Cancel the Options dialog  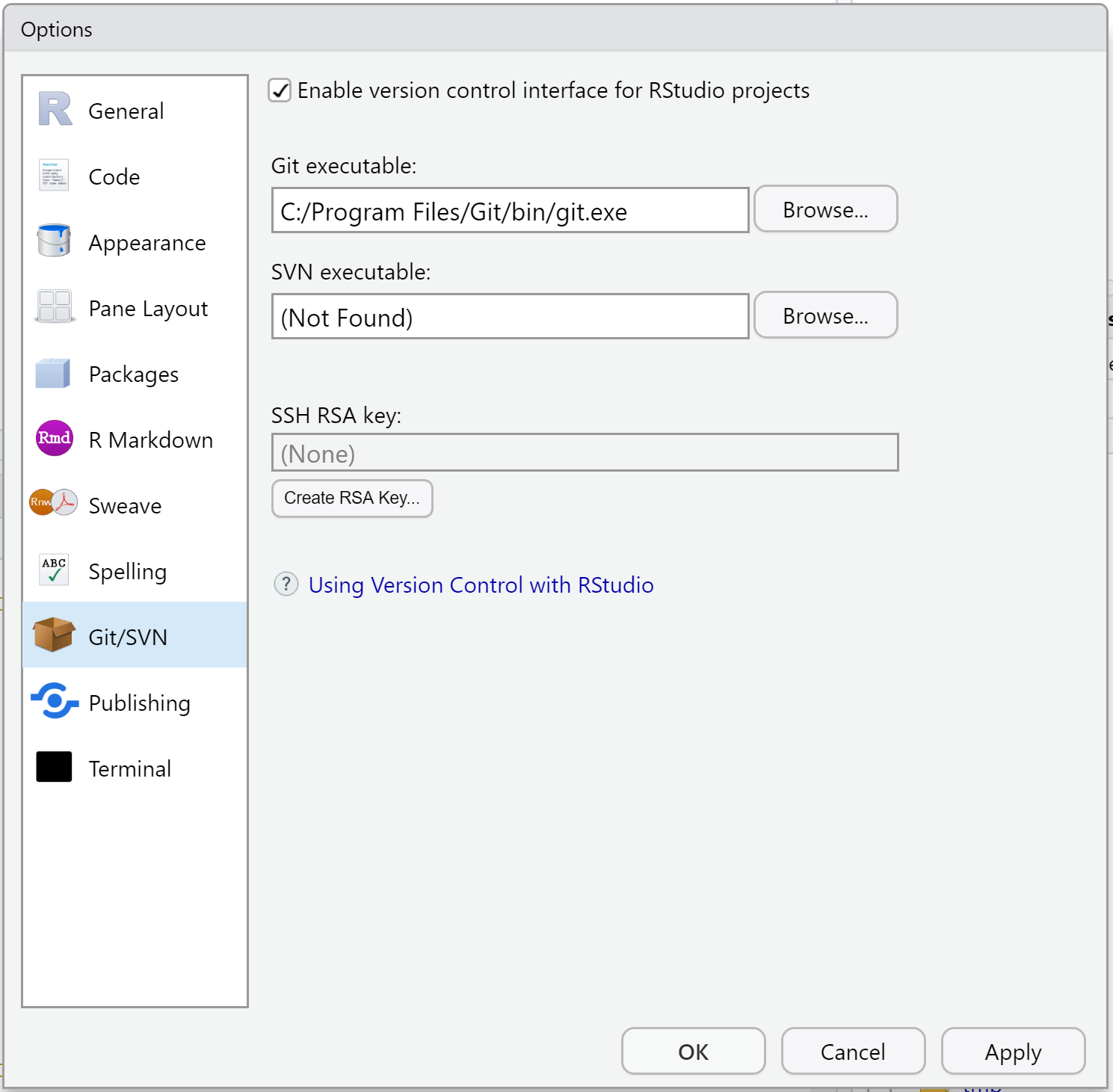[x=852, y=1051]
